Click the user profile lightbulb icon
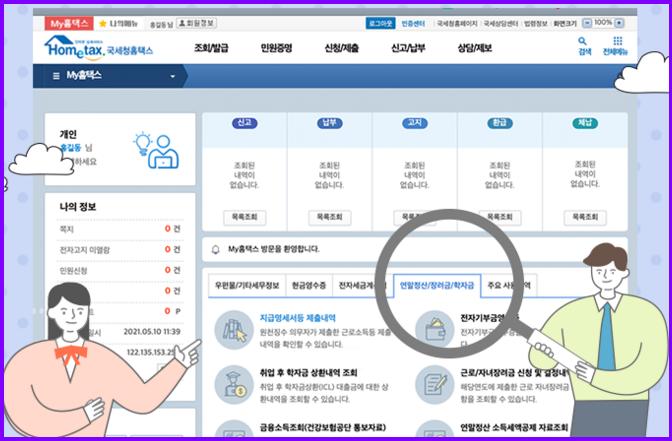 click(156, 151)
